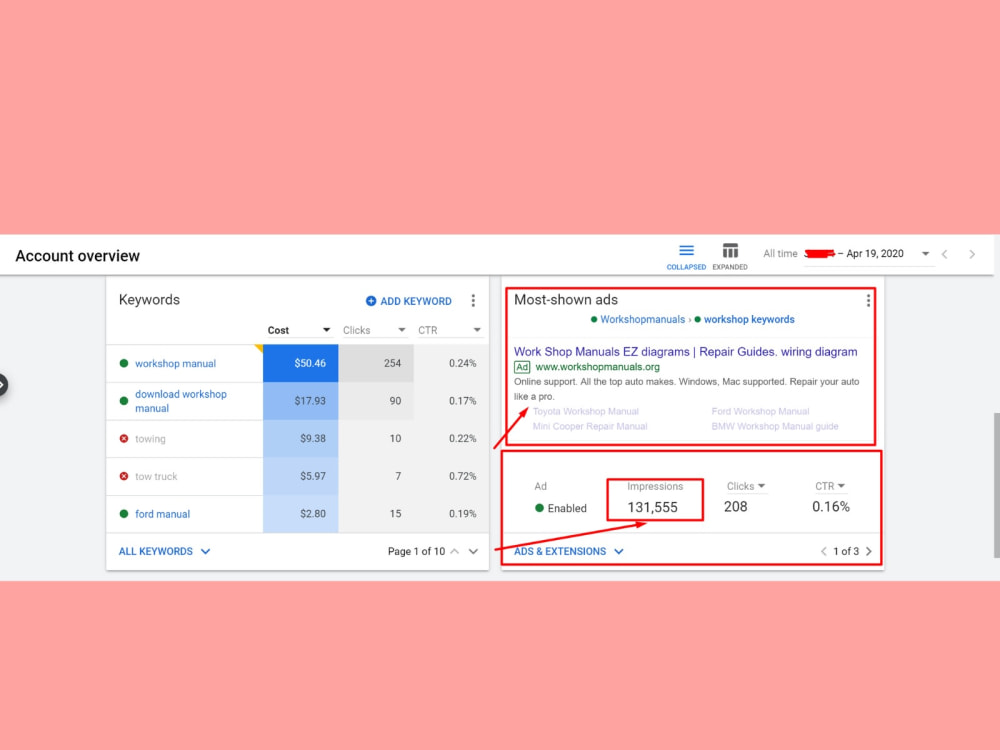Click the Impressions column header
This screenshot has width=1000, height=750.
point(655,487)
